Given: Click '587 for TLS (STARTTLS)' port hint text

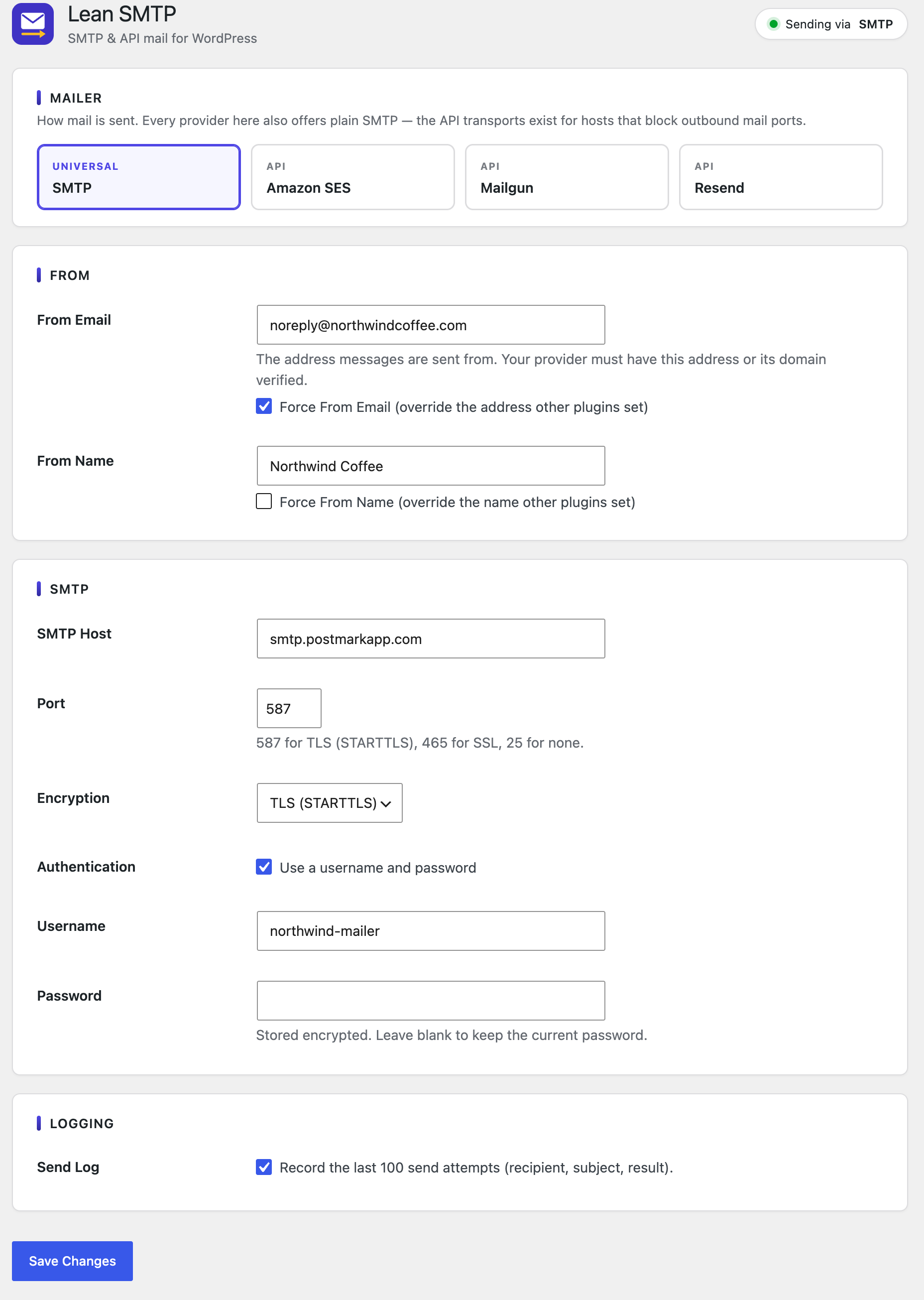Looking at the screenshot, I should (x=420, y=743).
